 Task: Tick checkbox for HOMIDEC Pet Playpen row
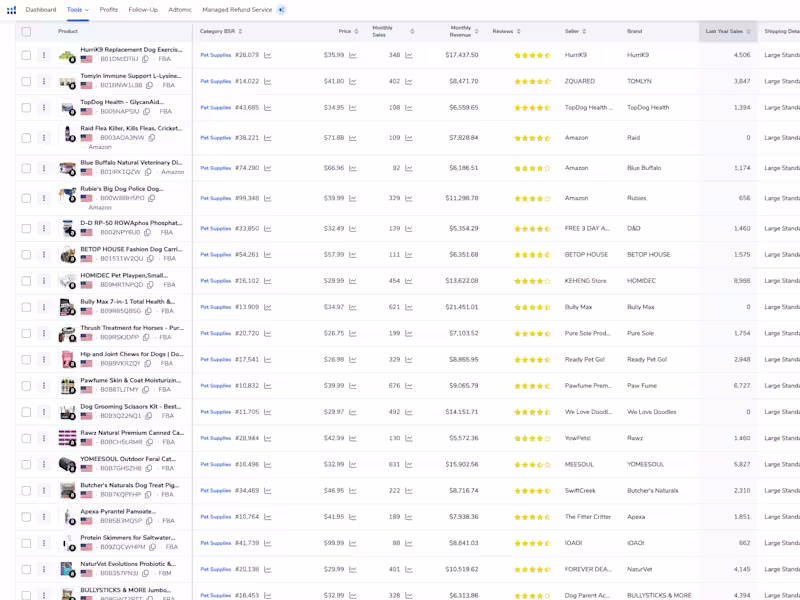26,281
